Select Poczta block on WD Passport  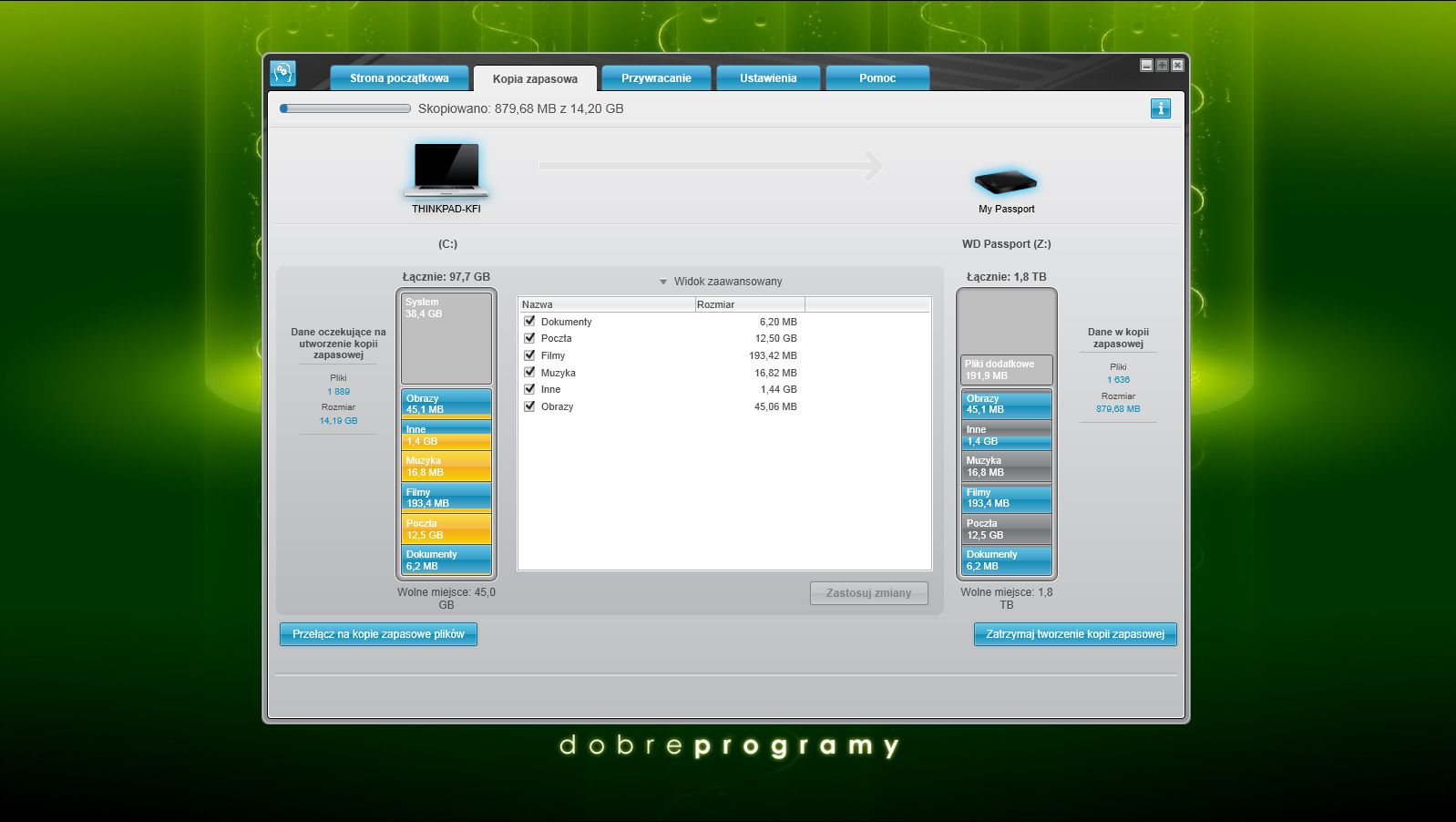pyautogui.click(x=1007, y=529)
